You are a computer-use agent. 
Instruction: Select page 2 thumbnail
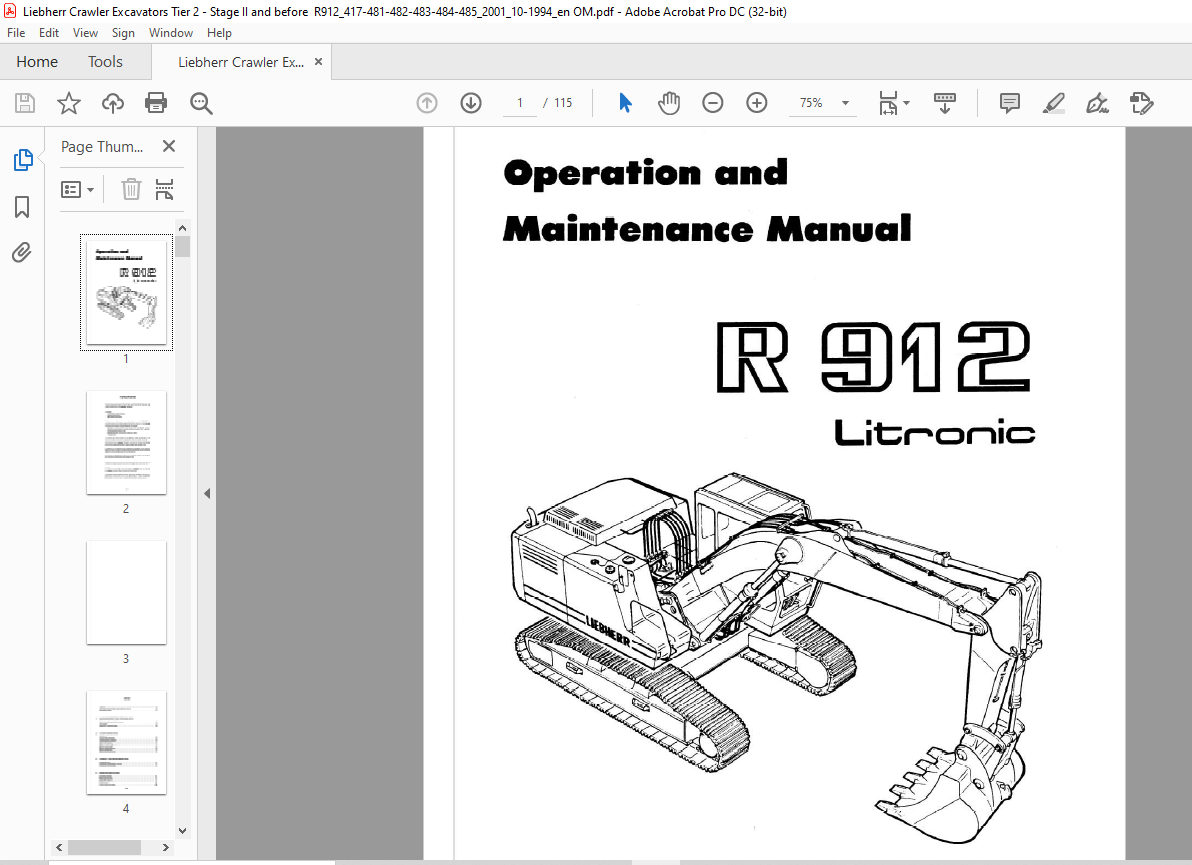coord(126,442)
